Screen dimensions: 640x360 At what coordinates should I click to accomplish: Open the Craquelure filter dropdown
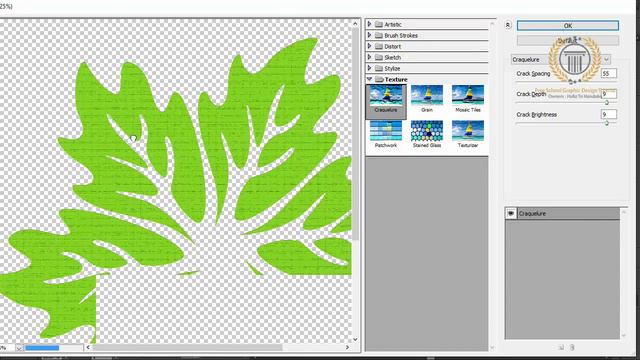[x=560, y=60]
